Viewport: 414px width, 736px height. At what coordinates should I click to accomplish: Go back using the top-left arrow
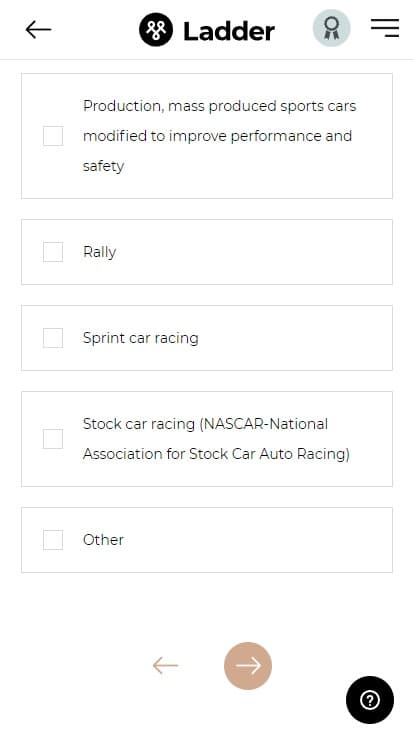38,30
